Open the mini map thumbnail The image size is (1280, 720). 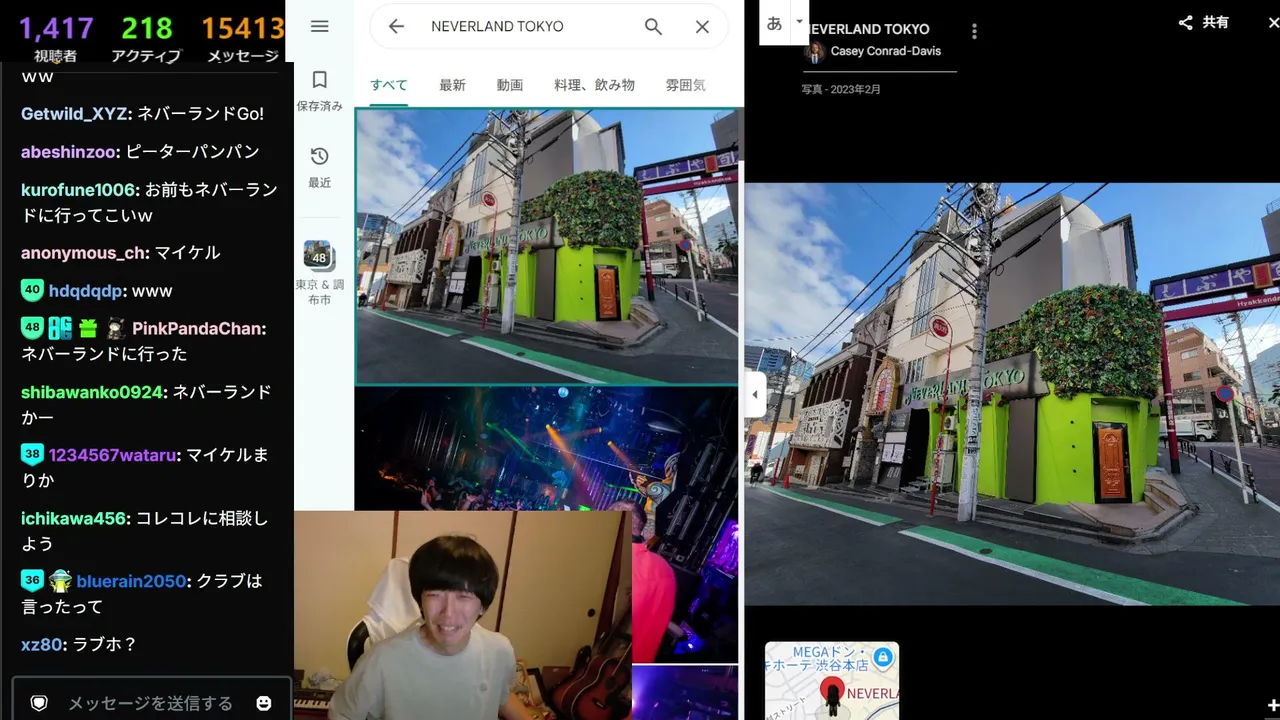[x=832, y=681]
